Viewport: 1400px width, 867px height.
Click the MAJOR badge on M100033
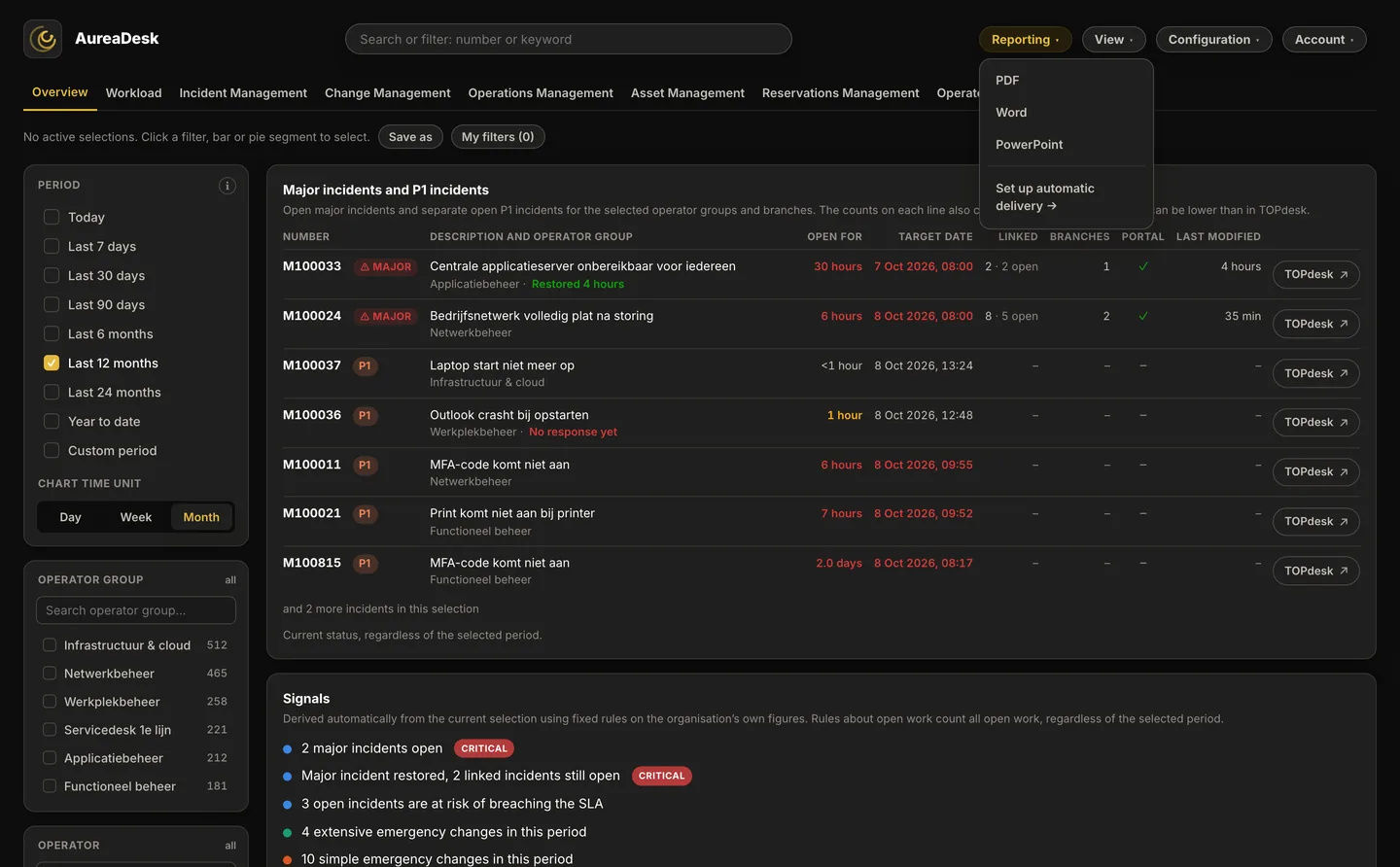pos(385,267)
